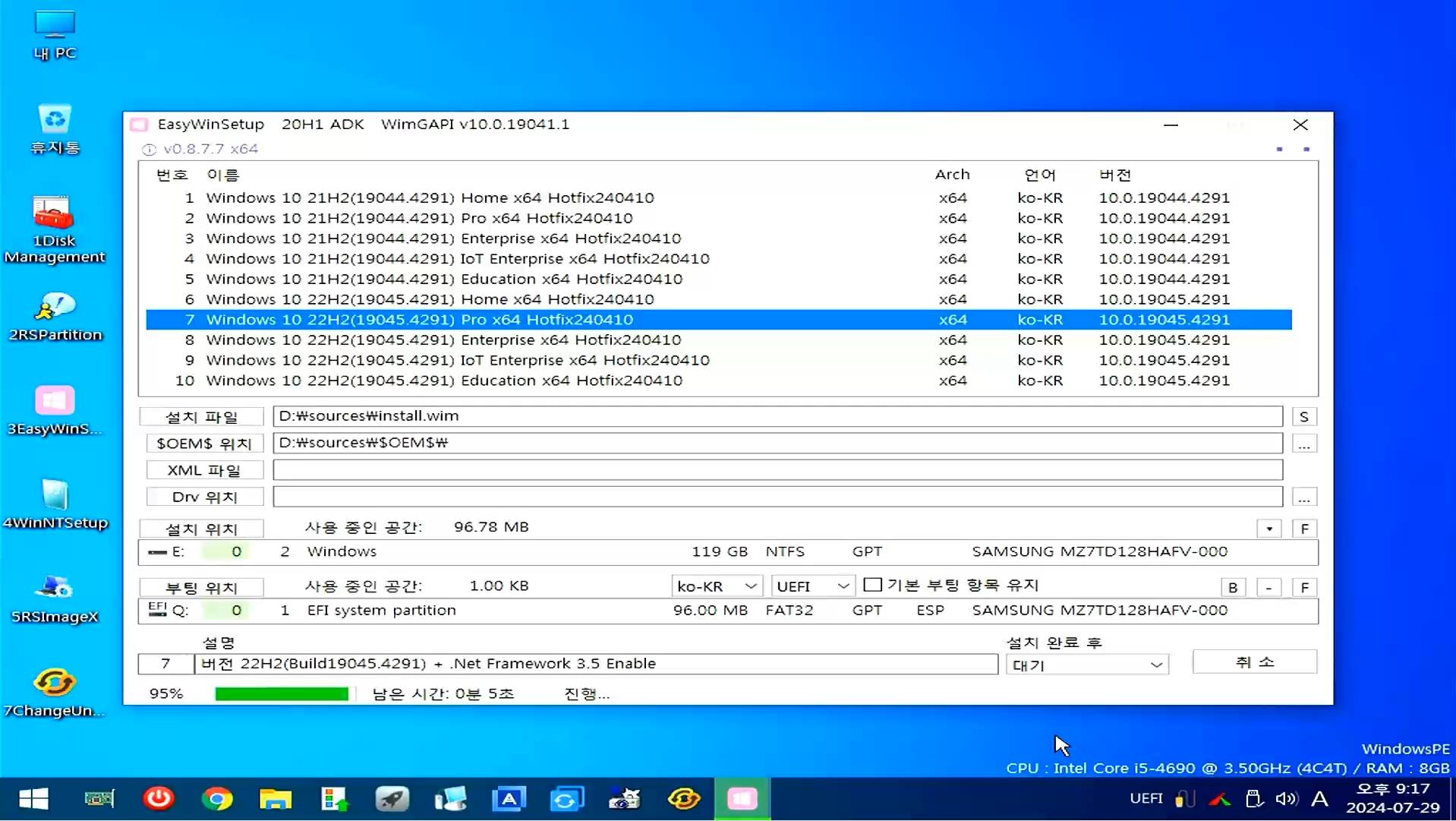Click the S button next to install.wim
The height and width of the screenshot is (821, 1456).
point(1304,417)
